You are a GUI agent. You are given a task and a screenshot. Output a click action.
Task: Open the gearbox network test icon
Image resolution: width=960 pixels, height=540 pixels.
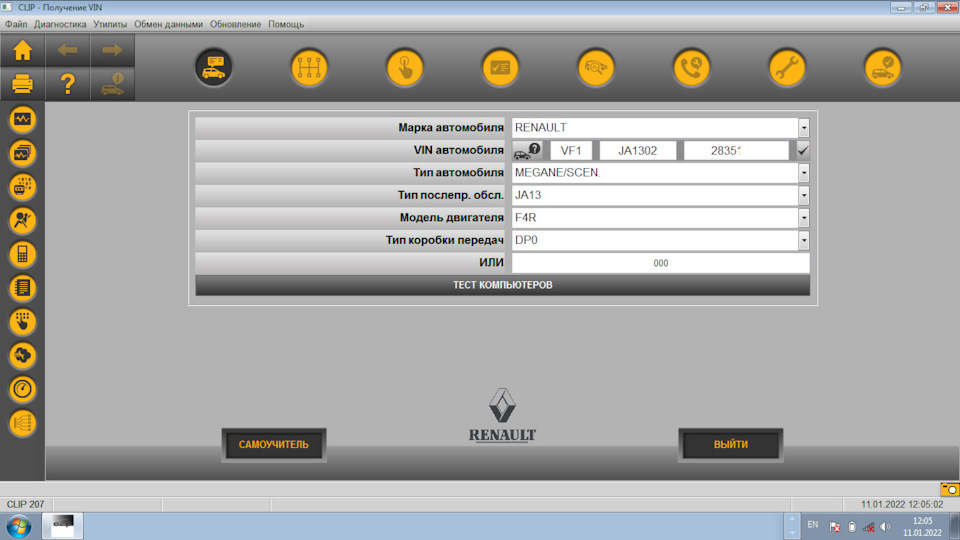(x=309, y=67)
